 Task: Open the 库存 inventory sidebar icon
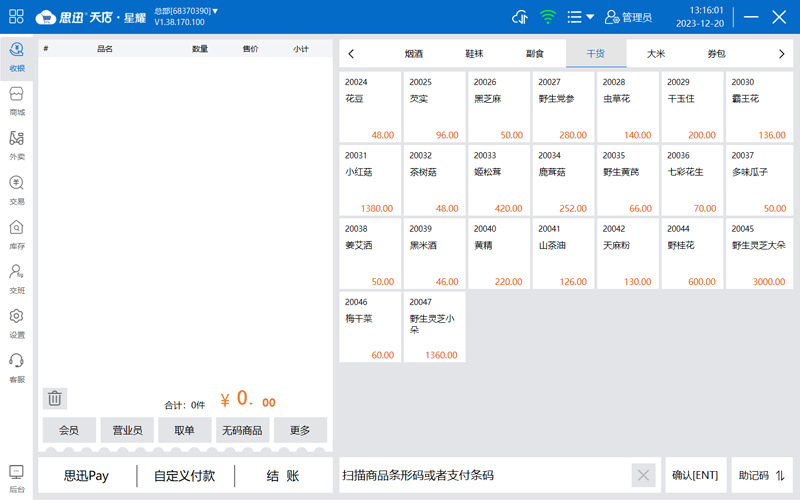coord(16,235)
